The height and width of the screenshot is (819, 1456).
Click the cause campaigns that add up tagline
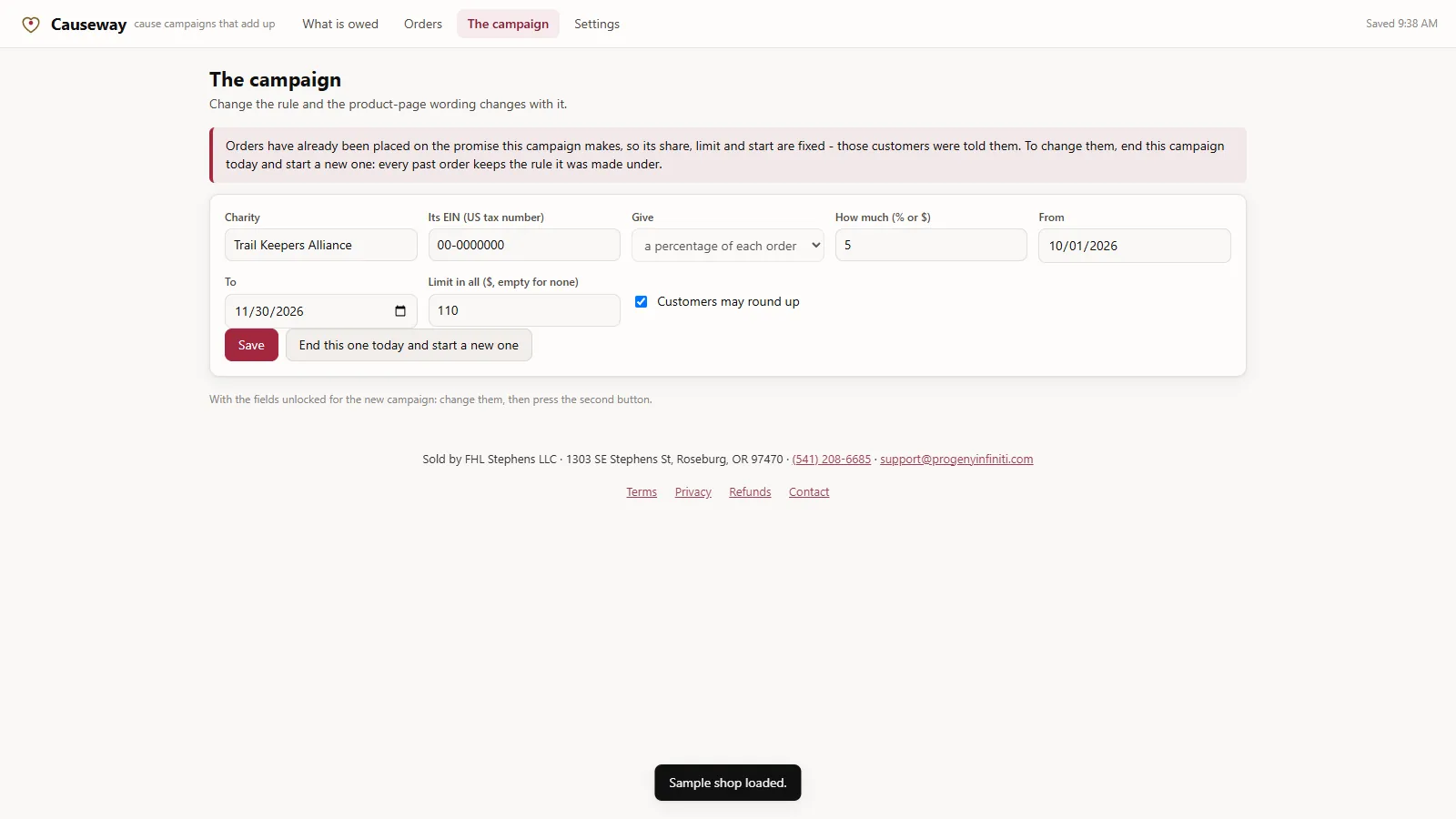pyautogui.click(x=205, y=24)
